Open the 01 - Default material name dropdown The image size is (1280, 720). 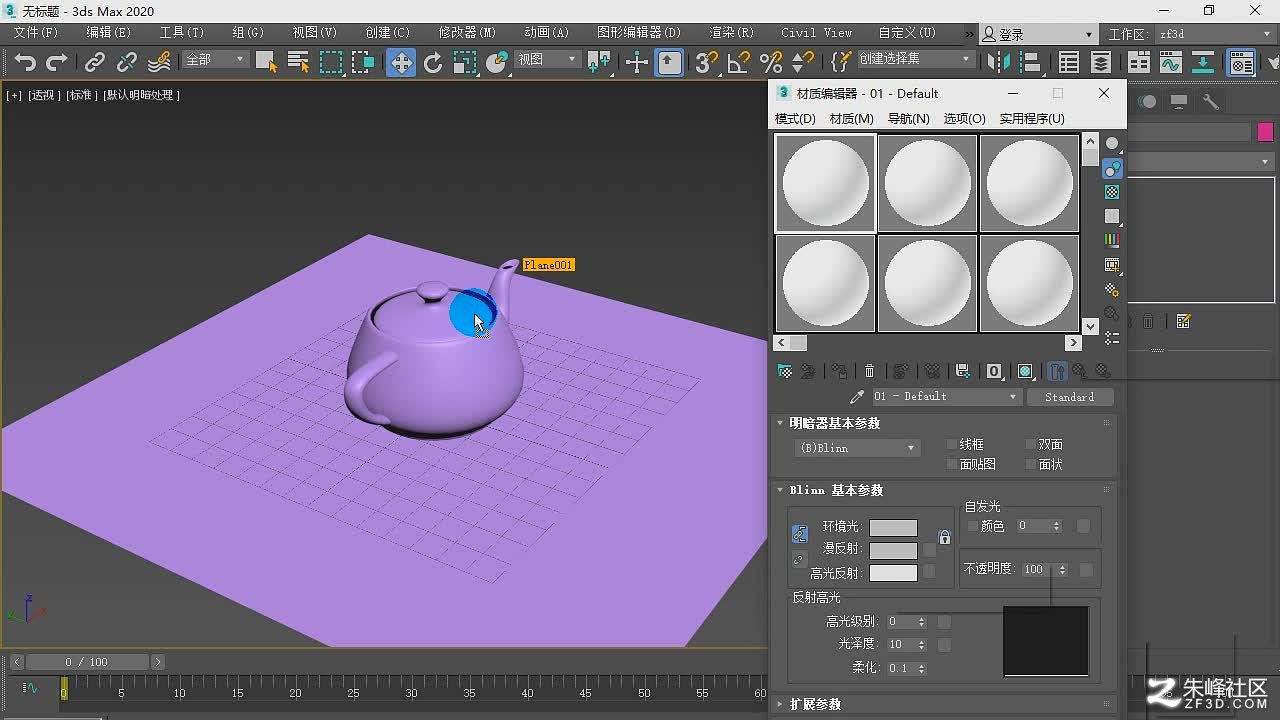(946, 397)
